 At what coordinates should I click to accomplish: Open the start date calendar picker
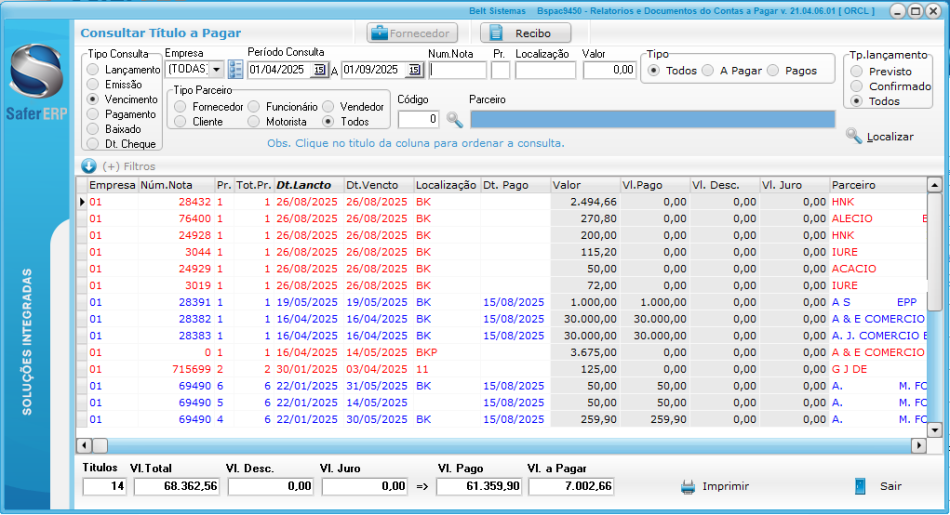(x=319, y=70)
